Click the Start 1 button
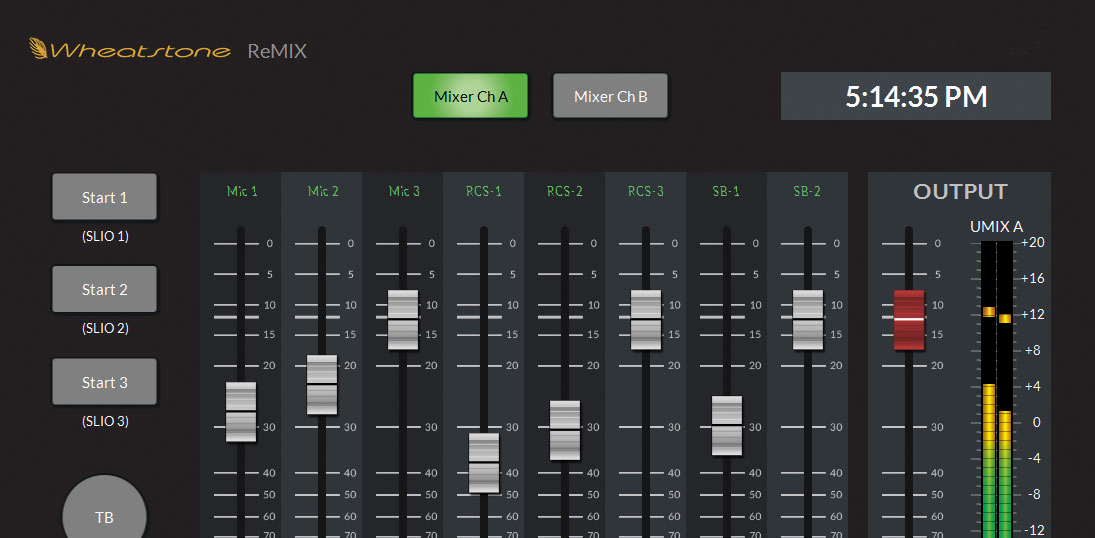This screenshot has height=538, width=1095. coord(105,197)
